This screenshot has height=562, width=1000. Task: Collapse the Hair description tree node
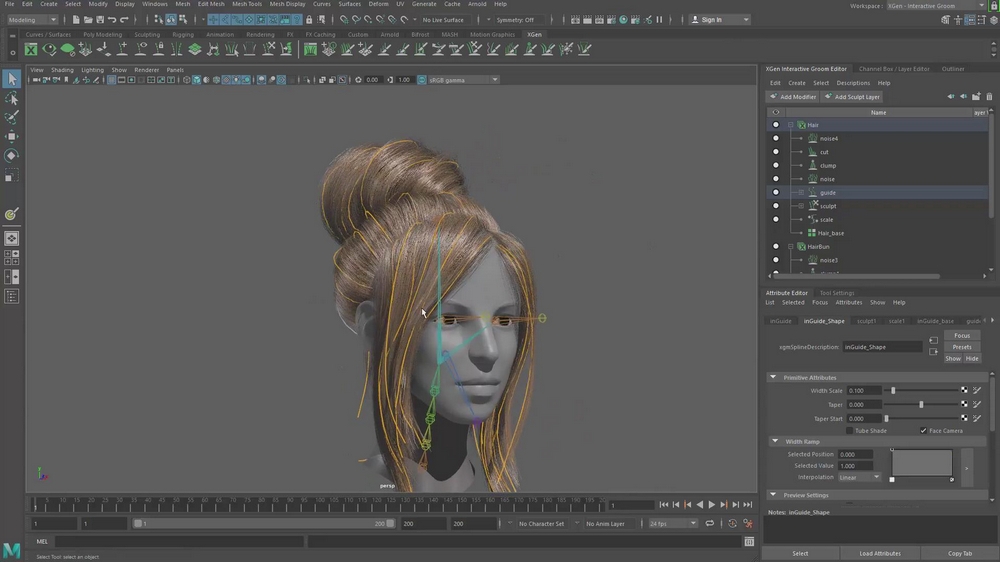pos(790,125)
